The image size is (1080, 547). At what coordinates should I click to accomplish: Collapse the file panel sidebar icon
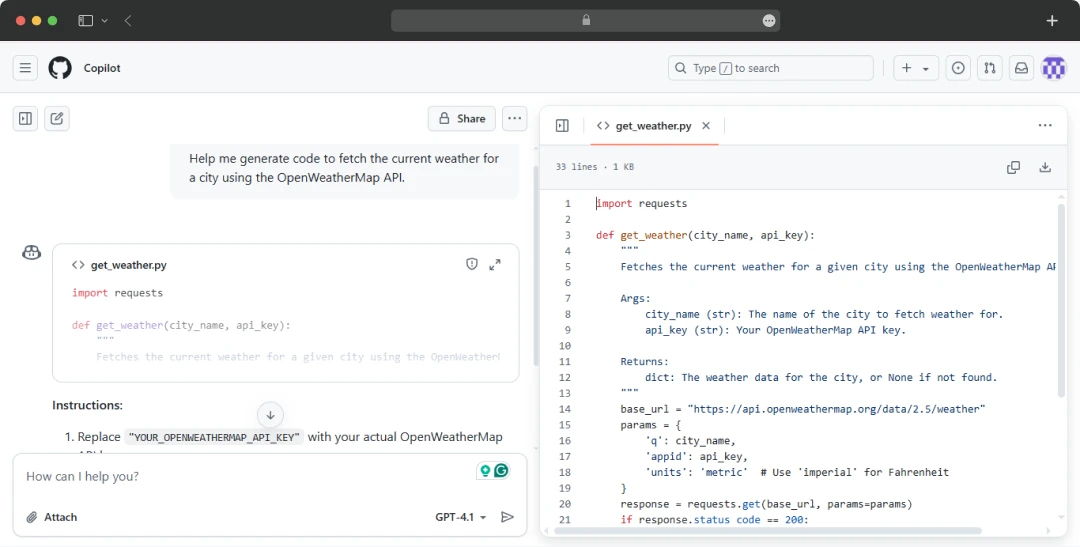pyautogui.click(x=562, y=125)
